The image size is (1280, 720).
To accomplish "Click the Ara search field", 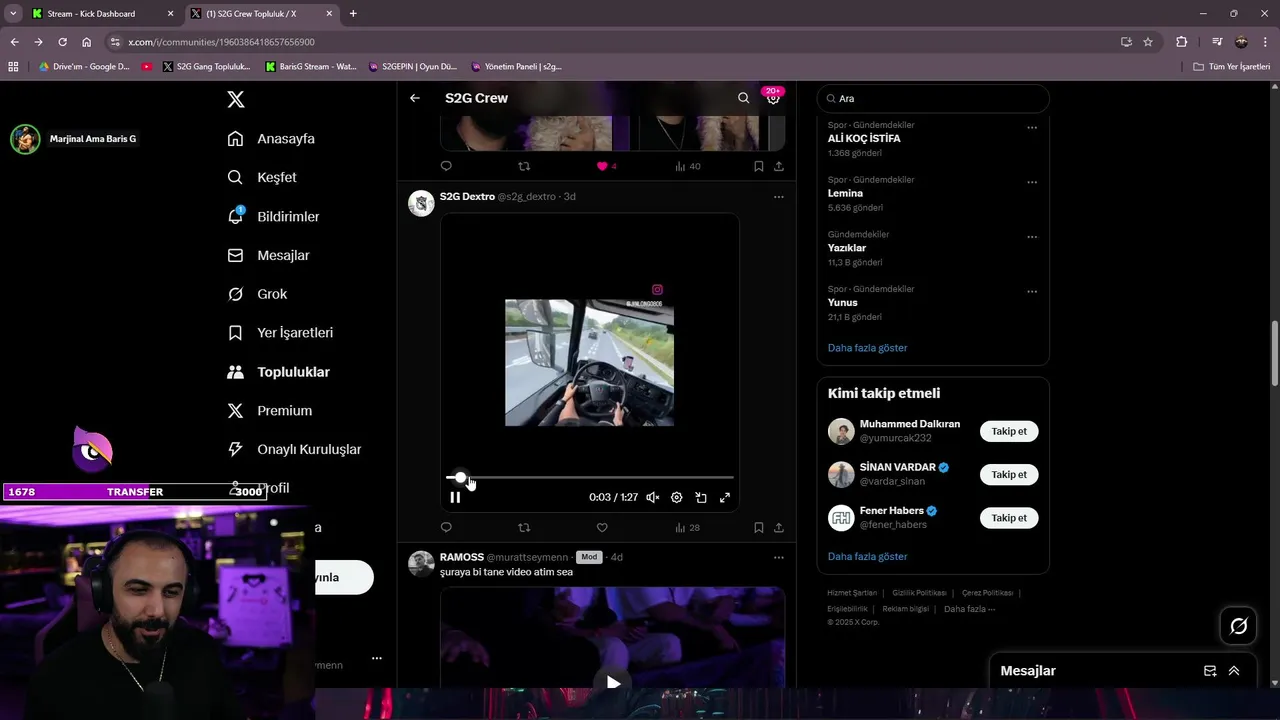I will tap(933, 98).
